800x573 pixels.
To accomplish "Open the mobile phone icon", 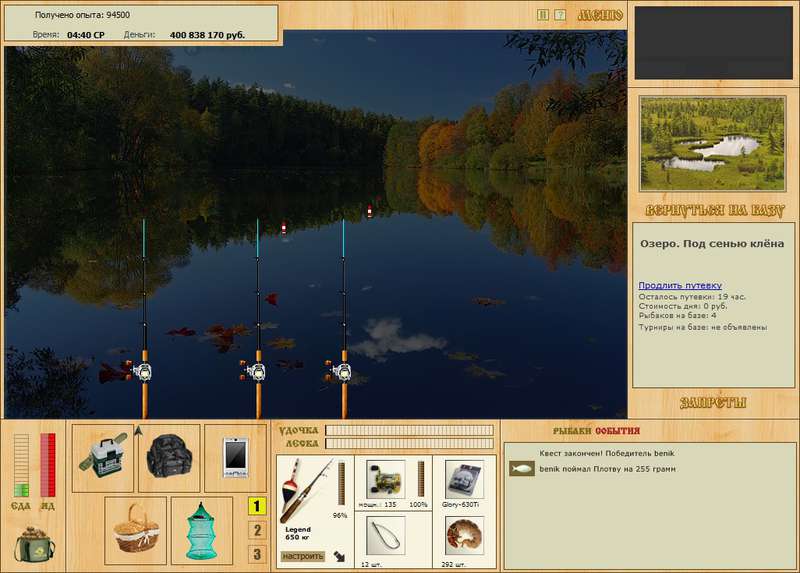I will tap(235, 458).
